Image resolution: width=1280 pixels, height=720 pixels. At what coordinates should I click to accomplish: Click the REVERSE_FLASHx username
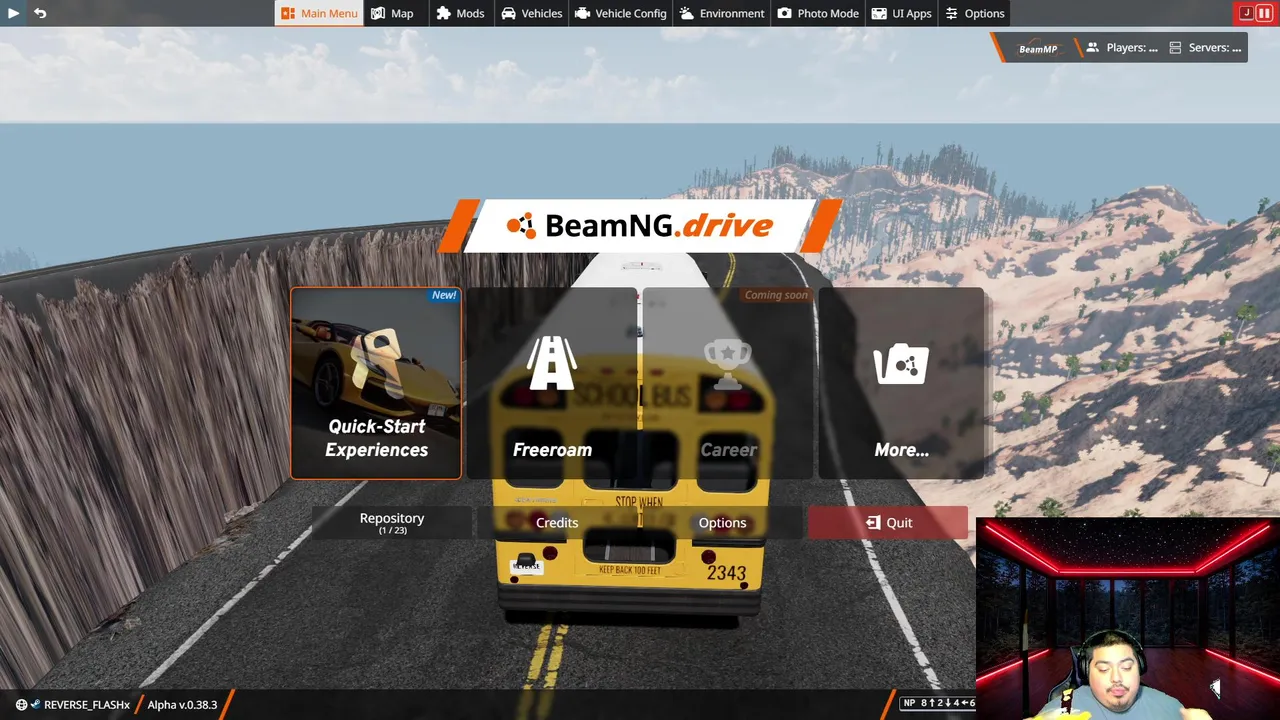87,705
